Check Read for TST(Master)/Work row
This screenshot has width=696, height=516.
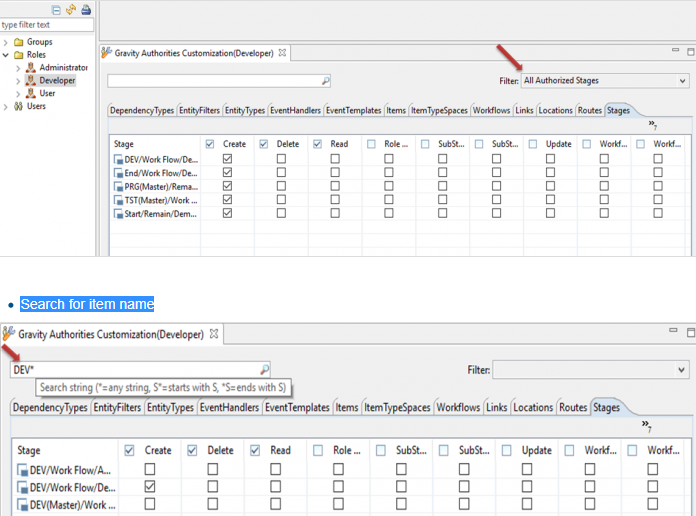(x=335, y=200)
